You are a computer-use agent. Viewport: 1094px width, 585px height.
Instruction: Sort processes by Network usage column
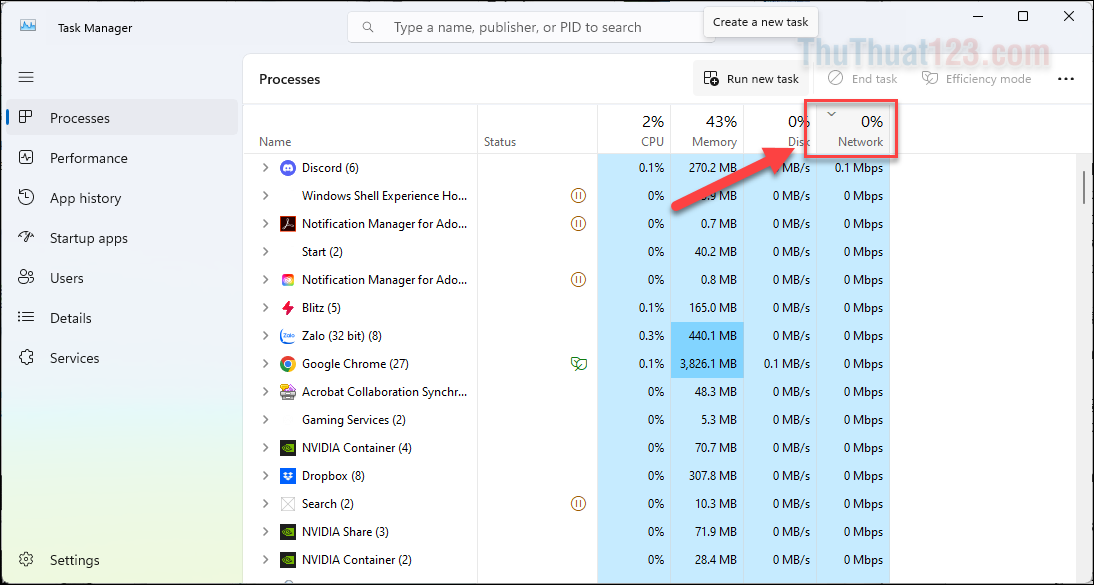coord(853,129)
